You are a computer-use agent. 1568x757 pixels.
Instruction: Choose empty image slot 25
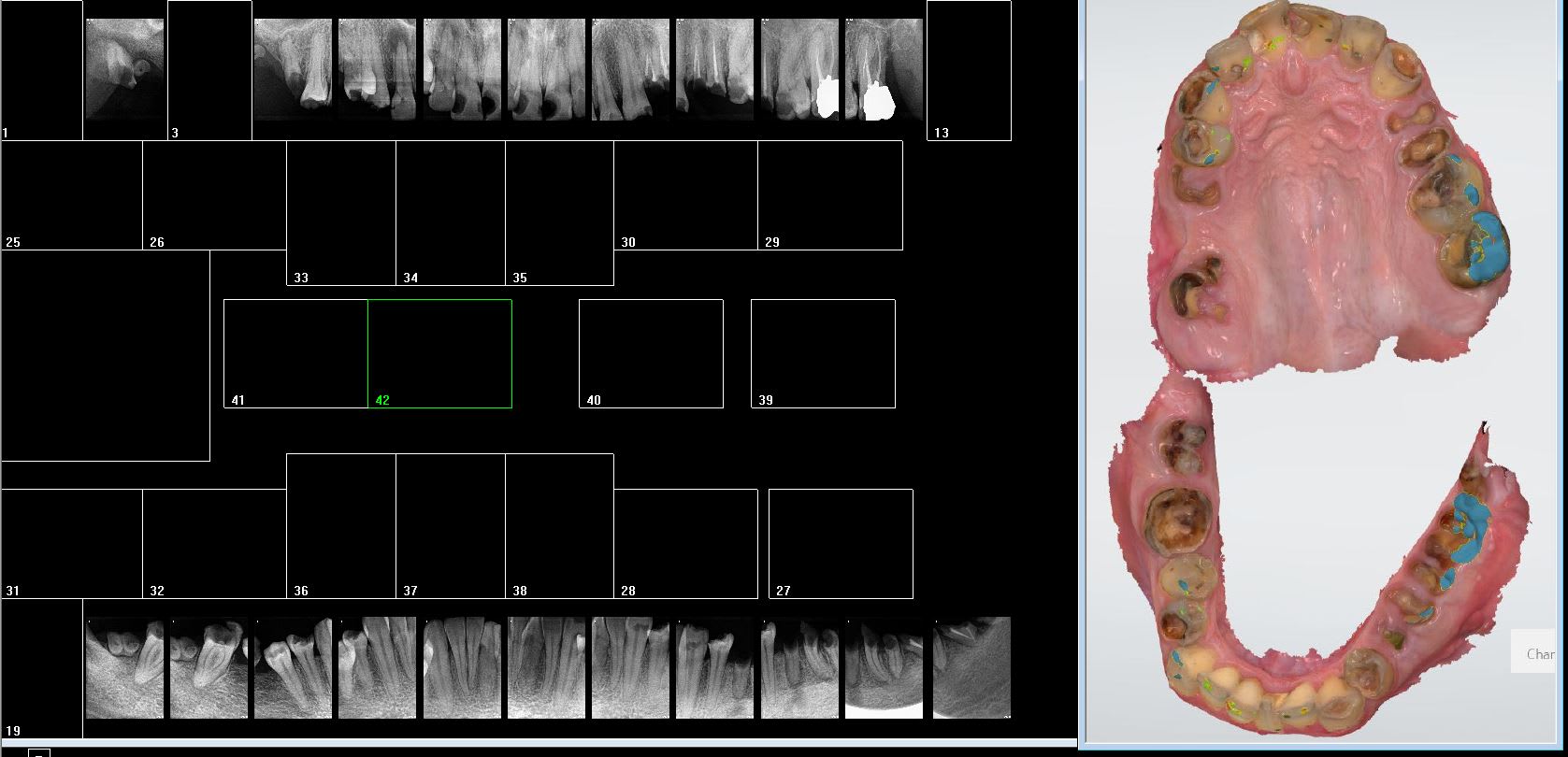tap(72, 195)
